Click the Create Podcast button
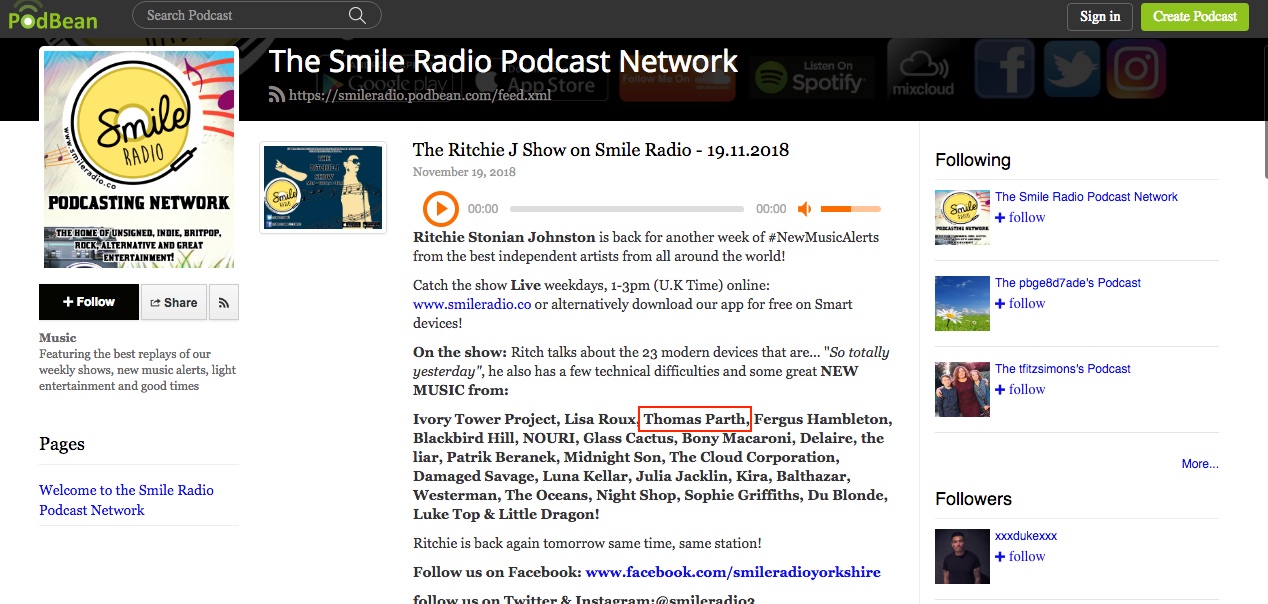Viewport: 1268px width, 604px height. 1195,16
